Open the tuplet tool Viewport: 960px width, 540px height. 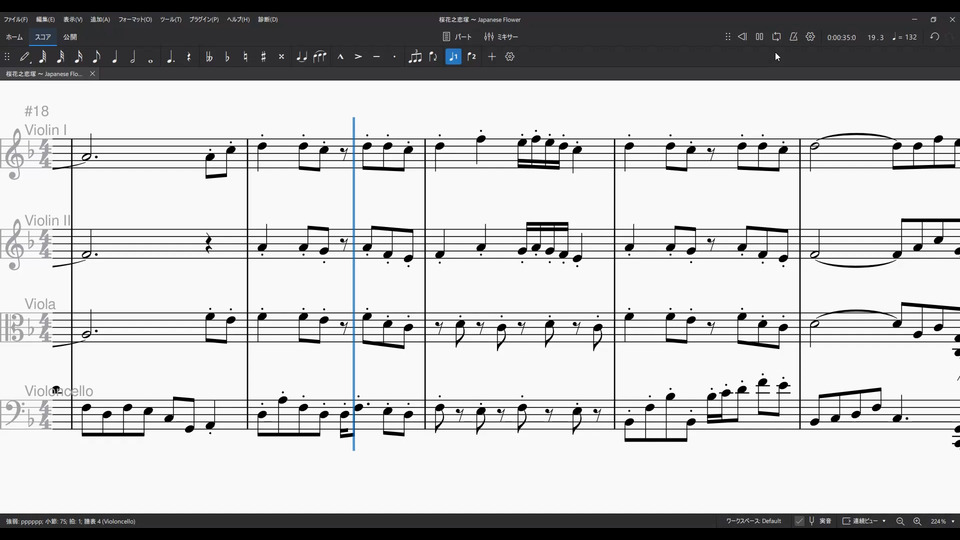pos(415,57)
